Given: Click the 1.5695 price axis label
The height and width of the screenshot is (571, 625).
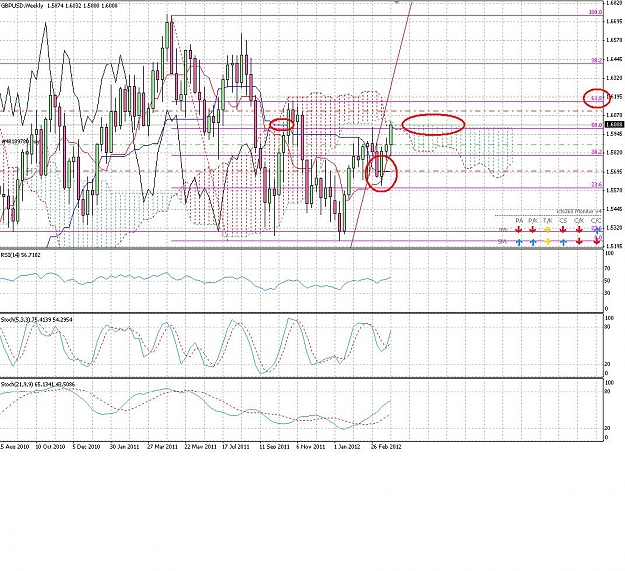Looking at the screenshot, I should [x=614, y=171].
